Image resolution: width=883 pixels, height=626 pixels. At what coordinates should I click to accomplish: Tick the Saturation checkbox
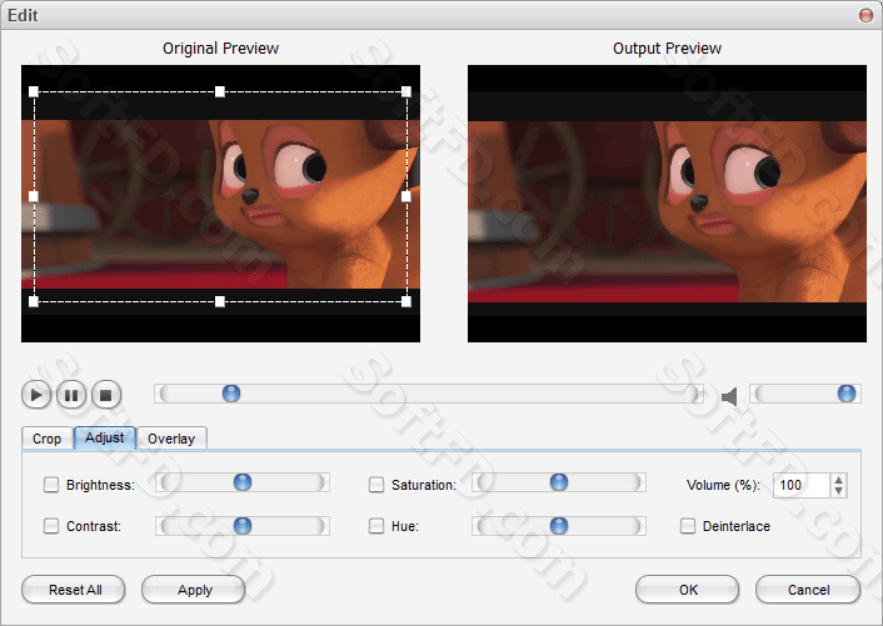point(376,485)
